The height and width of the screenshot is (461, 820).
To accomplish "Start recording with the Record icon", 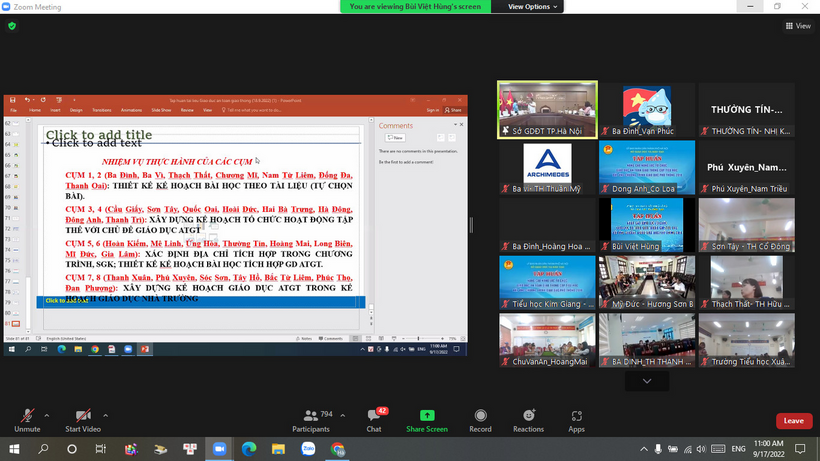I will click(x=480, y=415).
